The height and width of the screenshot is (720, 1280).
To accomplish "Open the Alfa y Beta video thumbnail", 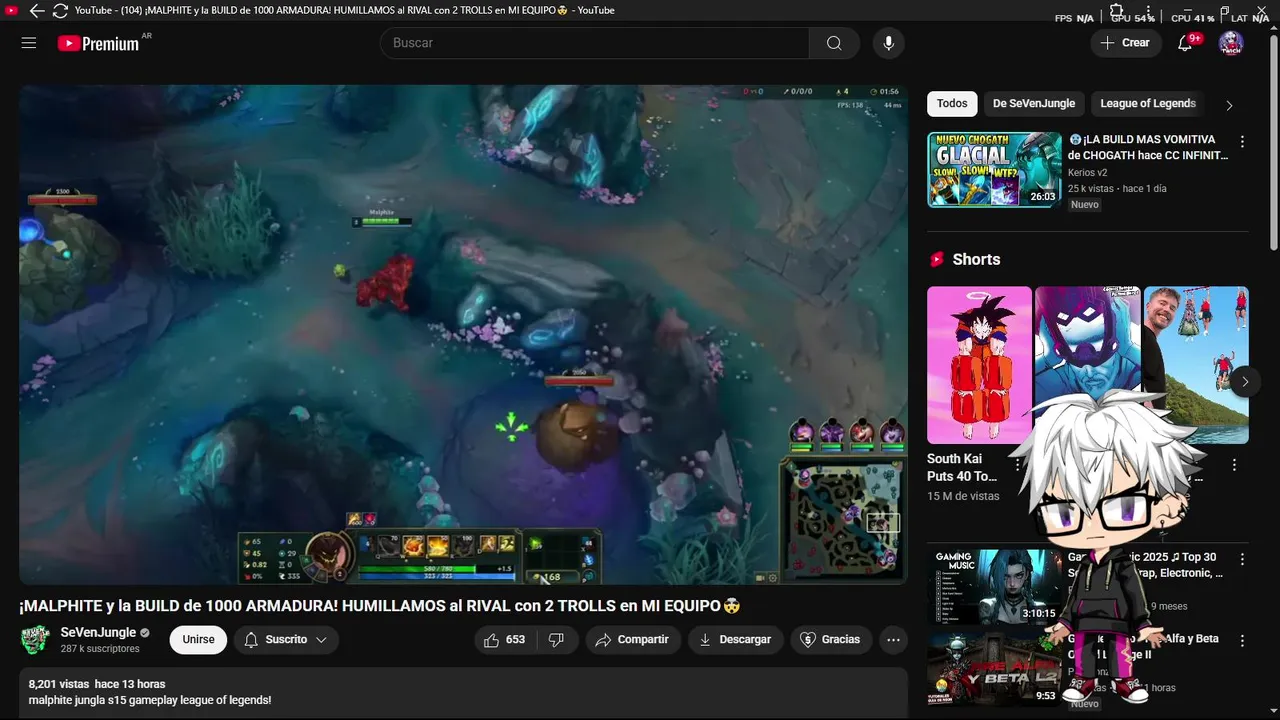I will (x=994, y=668).
